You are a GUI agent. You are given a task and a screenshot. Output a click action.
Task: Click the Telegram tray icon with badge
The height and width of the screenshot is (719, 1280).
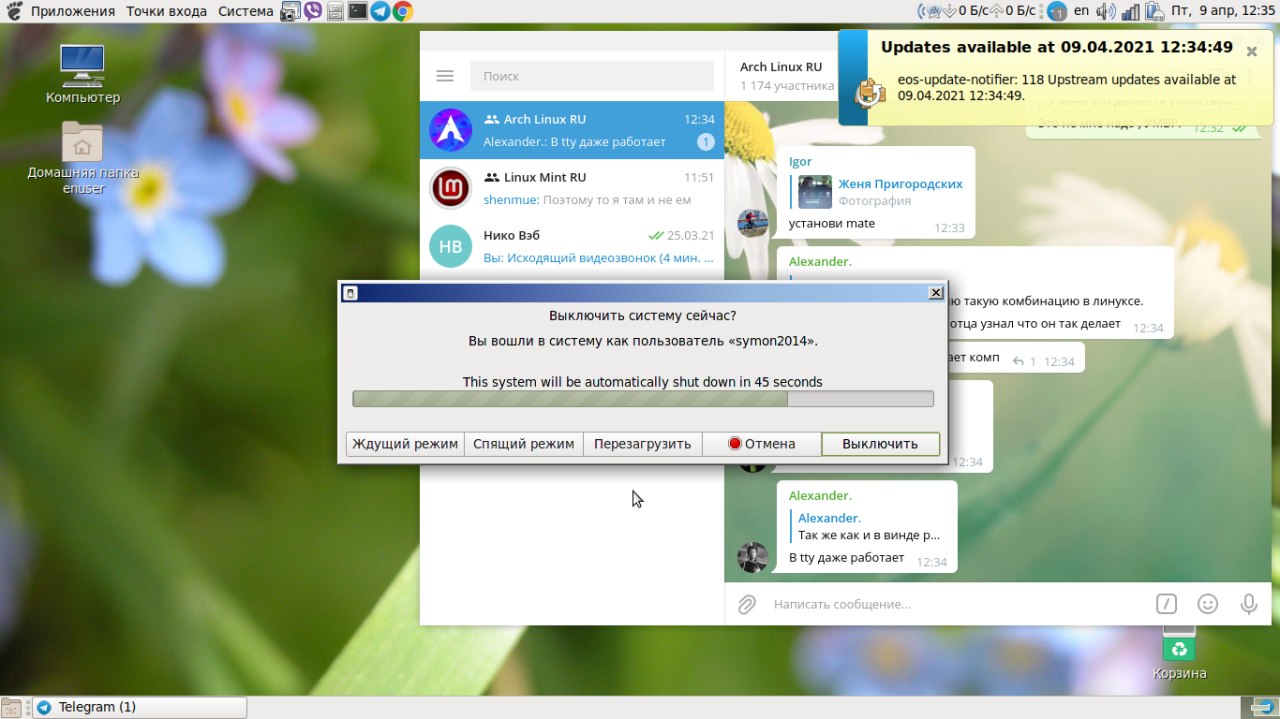[1058, 13]
